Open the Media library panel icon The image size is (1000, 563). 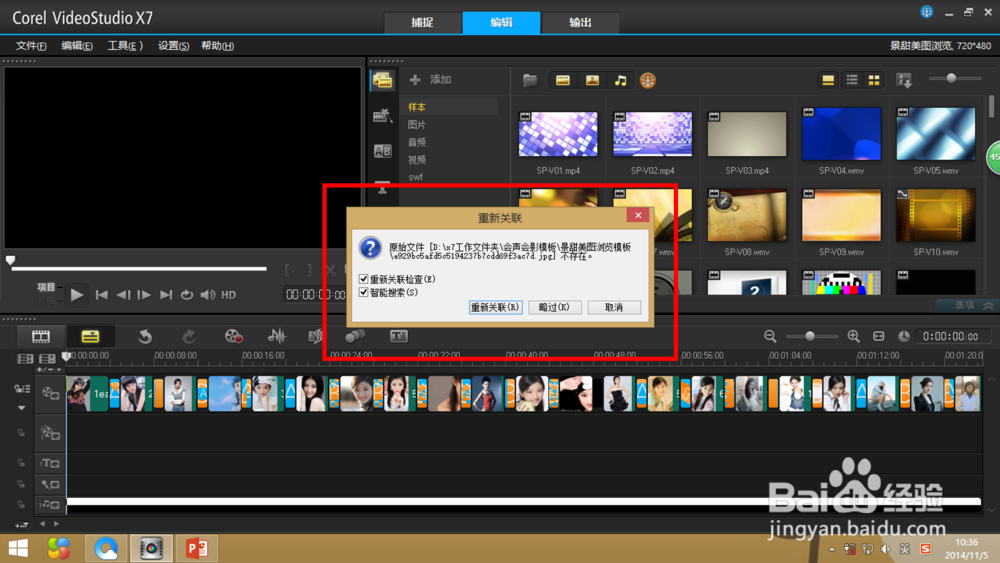[382, 80]
